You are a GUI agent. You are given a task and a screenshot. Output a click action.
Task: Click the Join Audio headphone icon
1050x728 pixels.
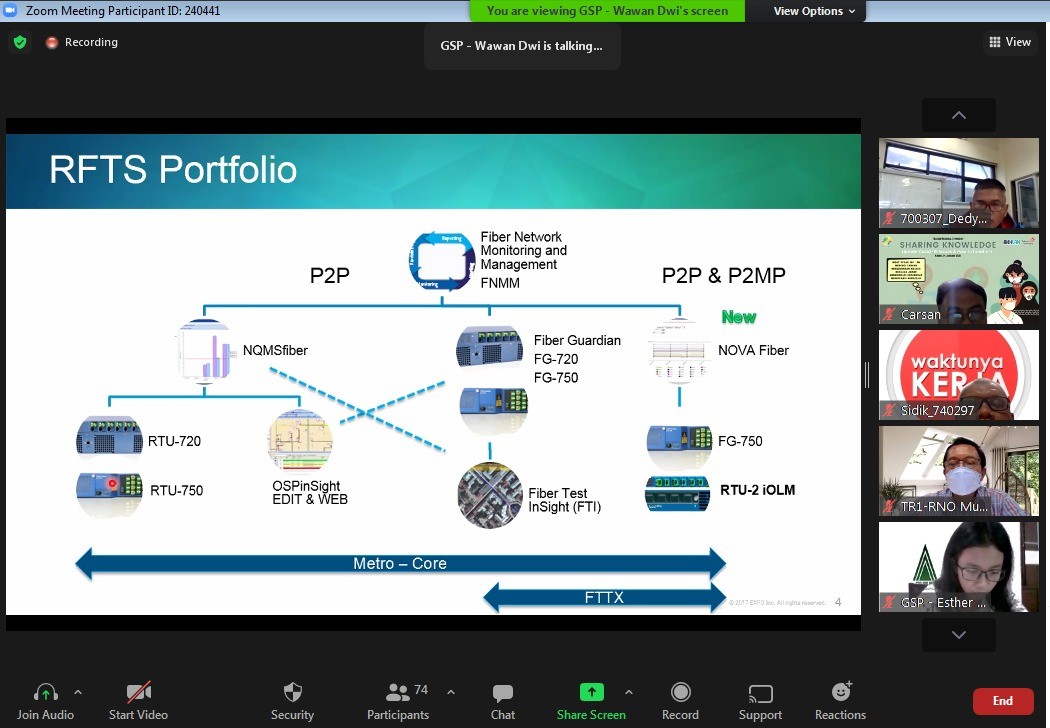click(x=46, y=693)
